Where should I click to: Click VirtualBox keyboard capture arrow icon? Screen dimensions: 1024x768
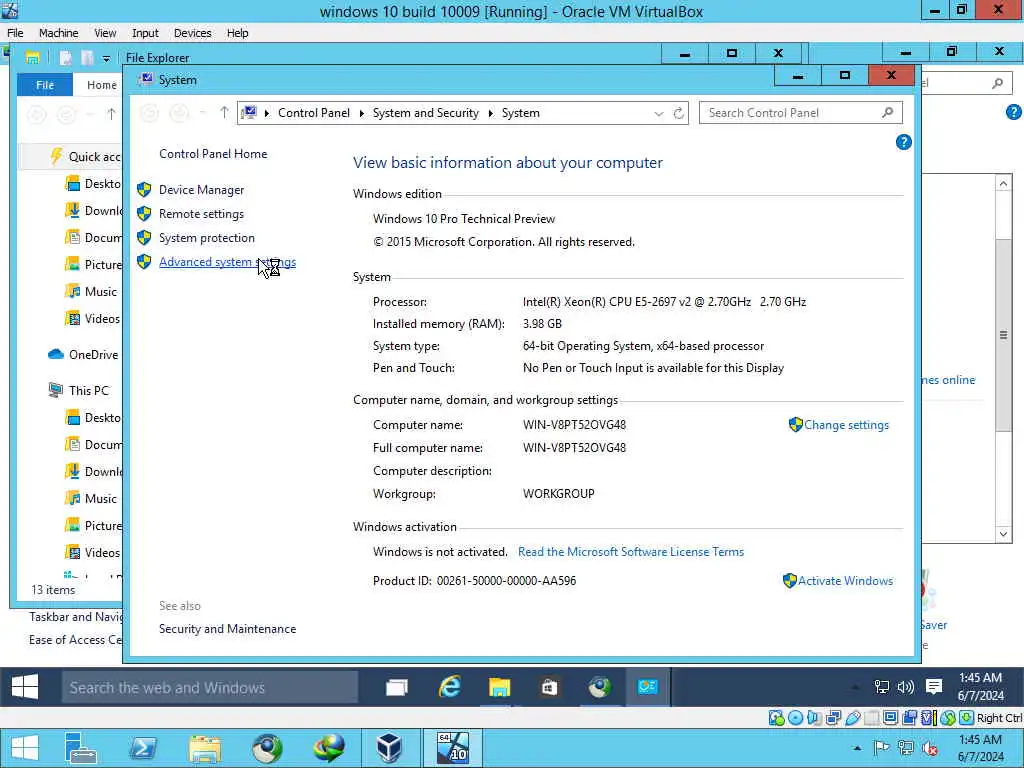(x=967, y=718)
